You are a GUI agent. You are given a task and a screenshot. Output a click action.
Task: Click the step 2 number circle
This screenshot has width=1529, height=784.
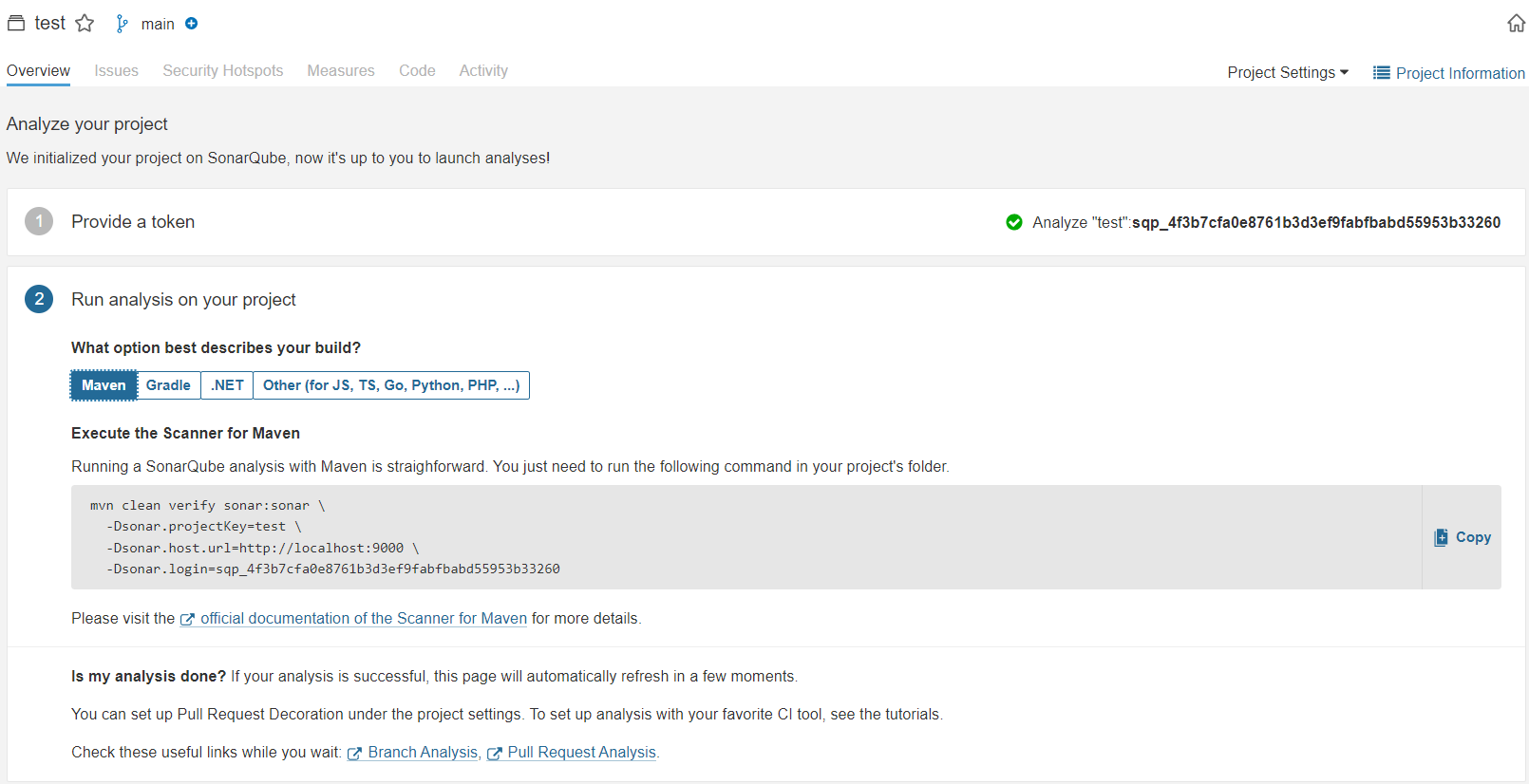pos(39,299)
